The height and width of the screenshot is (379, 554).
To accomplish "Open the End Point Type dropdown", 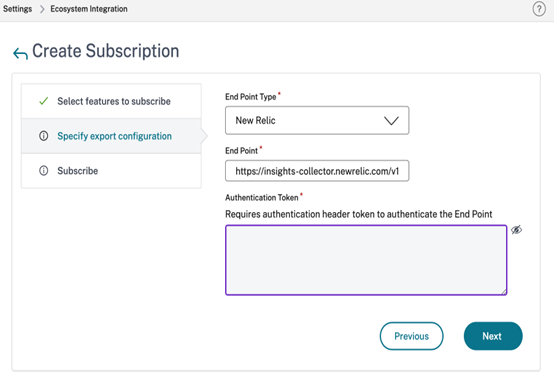I will tap(317, 120).
